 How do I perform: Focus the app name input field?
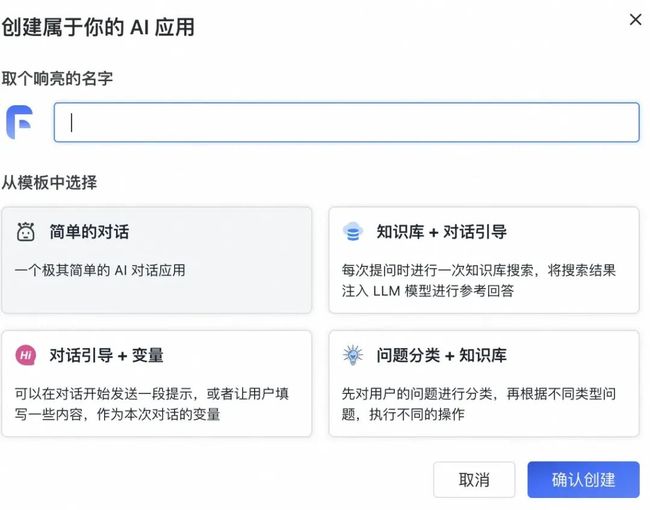click(347, 122)
